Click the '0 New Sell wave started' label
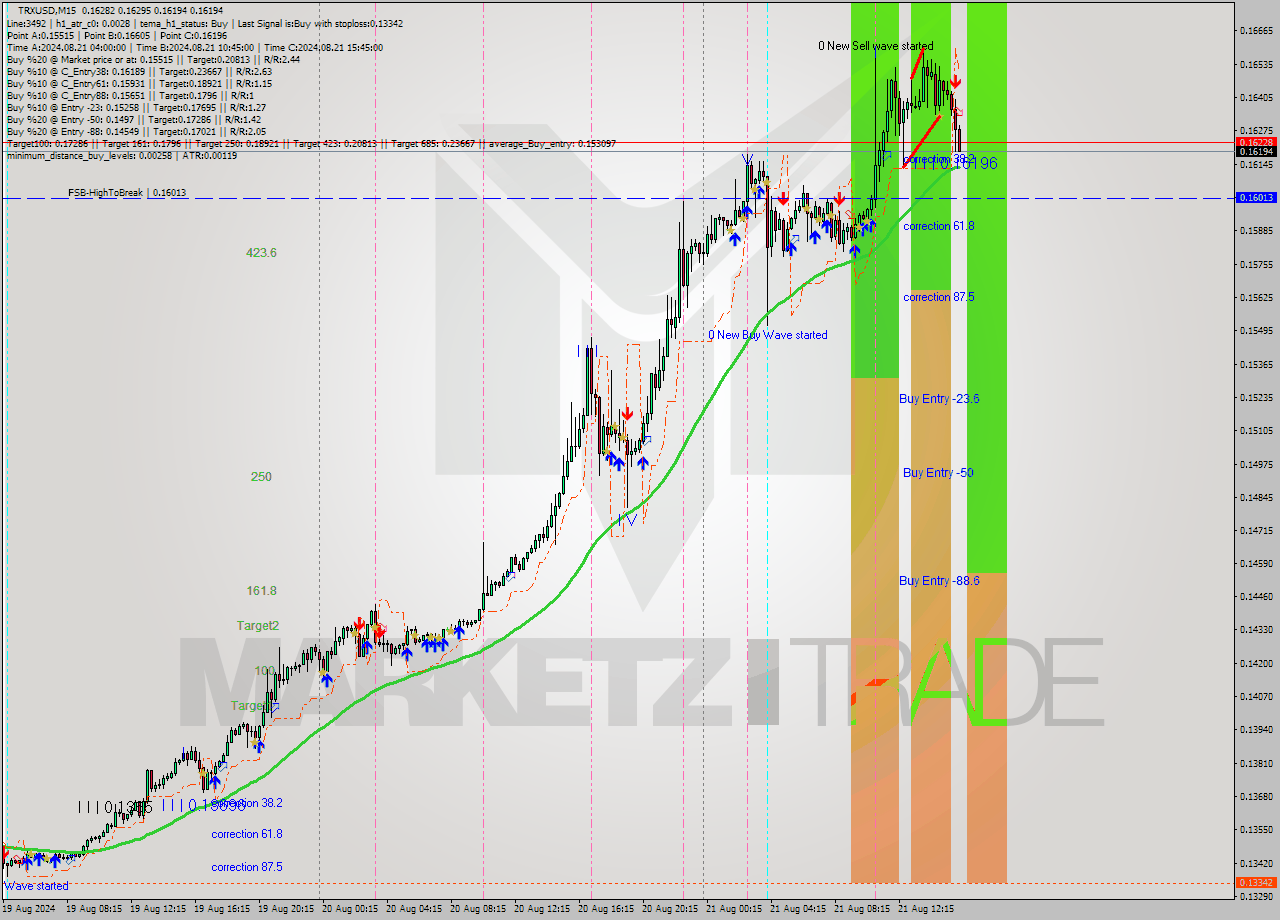Image resolution: width=1280 pixels, height=920 pixels. tap(875, 46)
